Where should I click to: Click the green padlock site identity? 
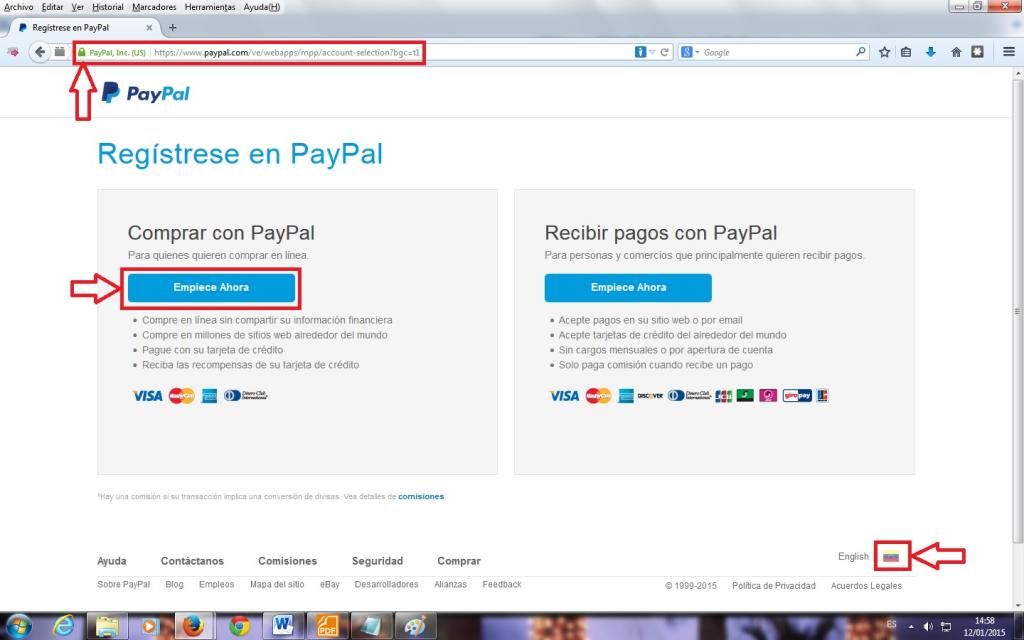[x=82, y=52]
